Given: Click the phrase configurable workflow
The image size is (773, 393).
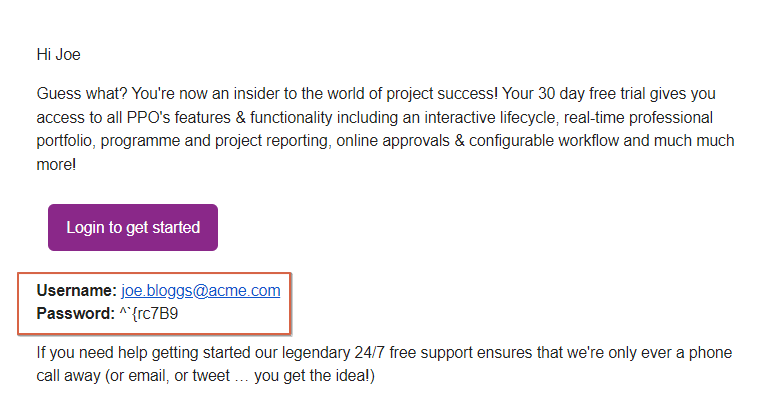Looking at the screenshot, I should click(544, 141).
